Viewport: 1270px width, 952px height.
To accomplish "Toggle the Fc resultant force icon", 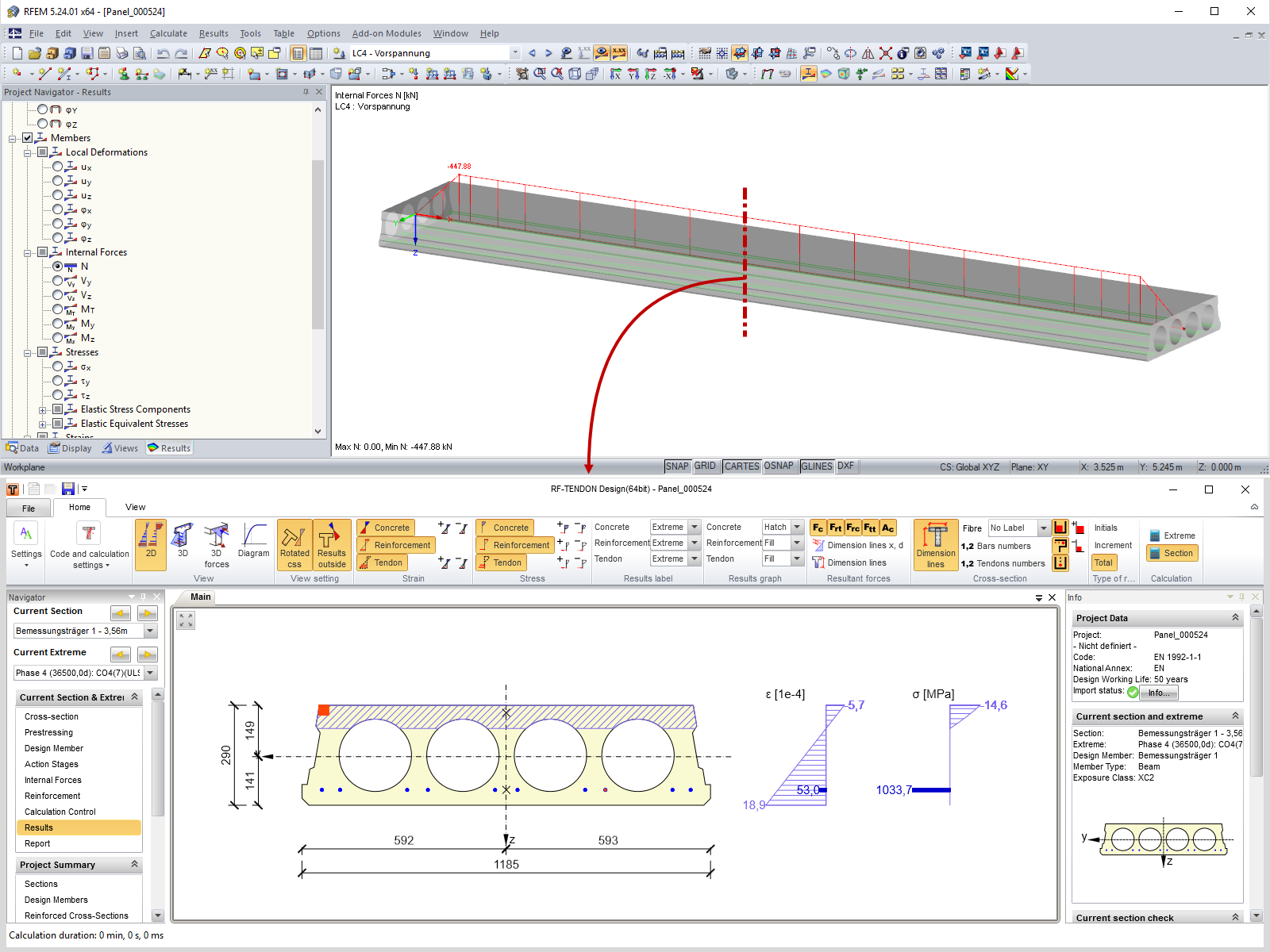I will [818, 528].
